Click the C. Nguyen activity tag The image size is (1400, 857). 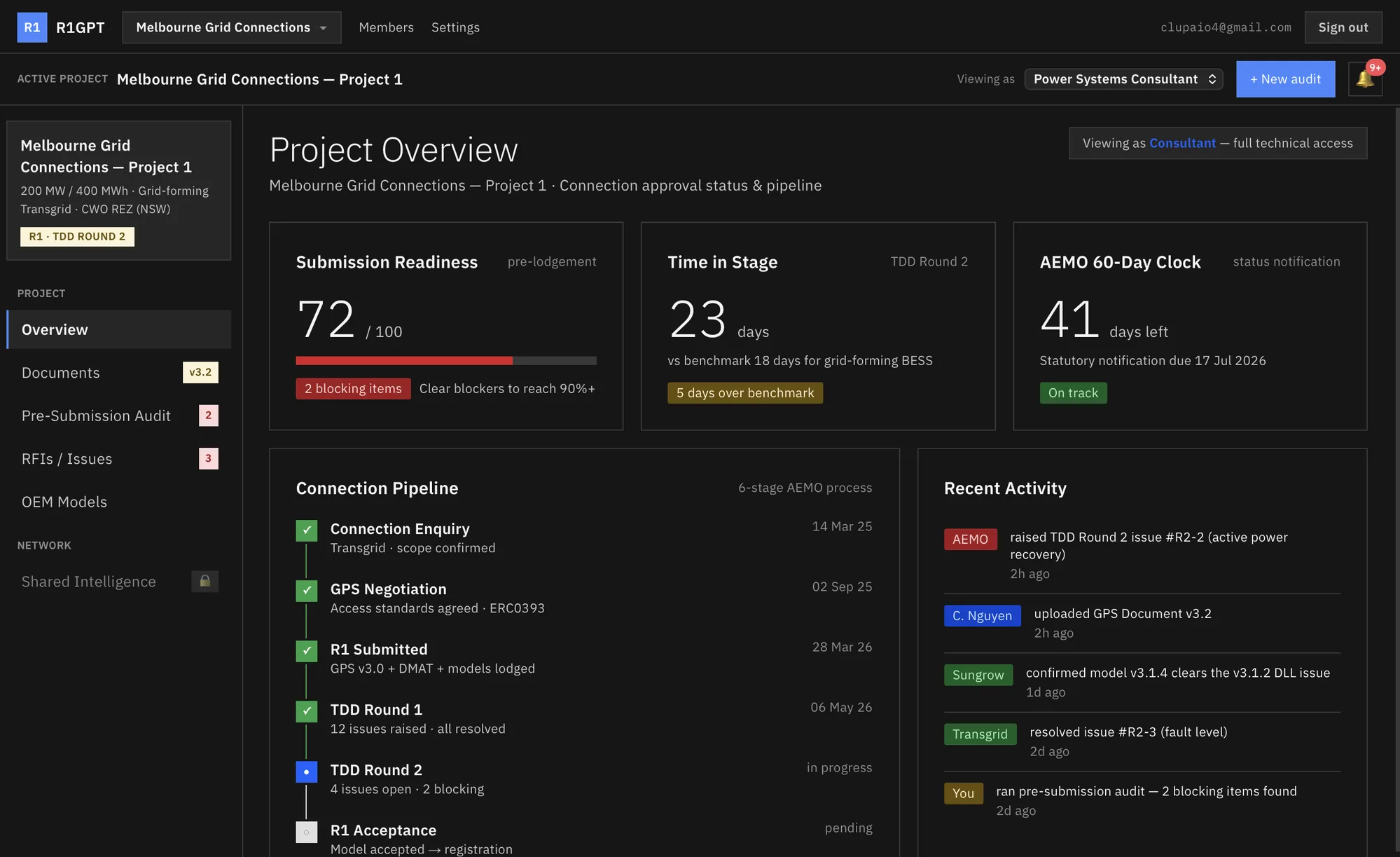point(983,615)
